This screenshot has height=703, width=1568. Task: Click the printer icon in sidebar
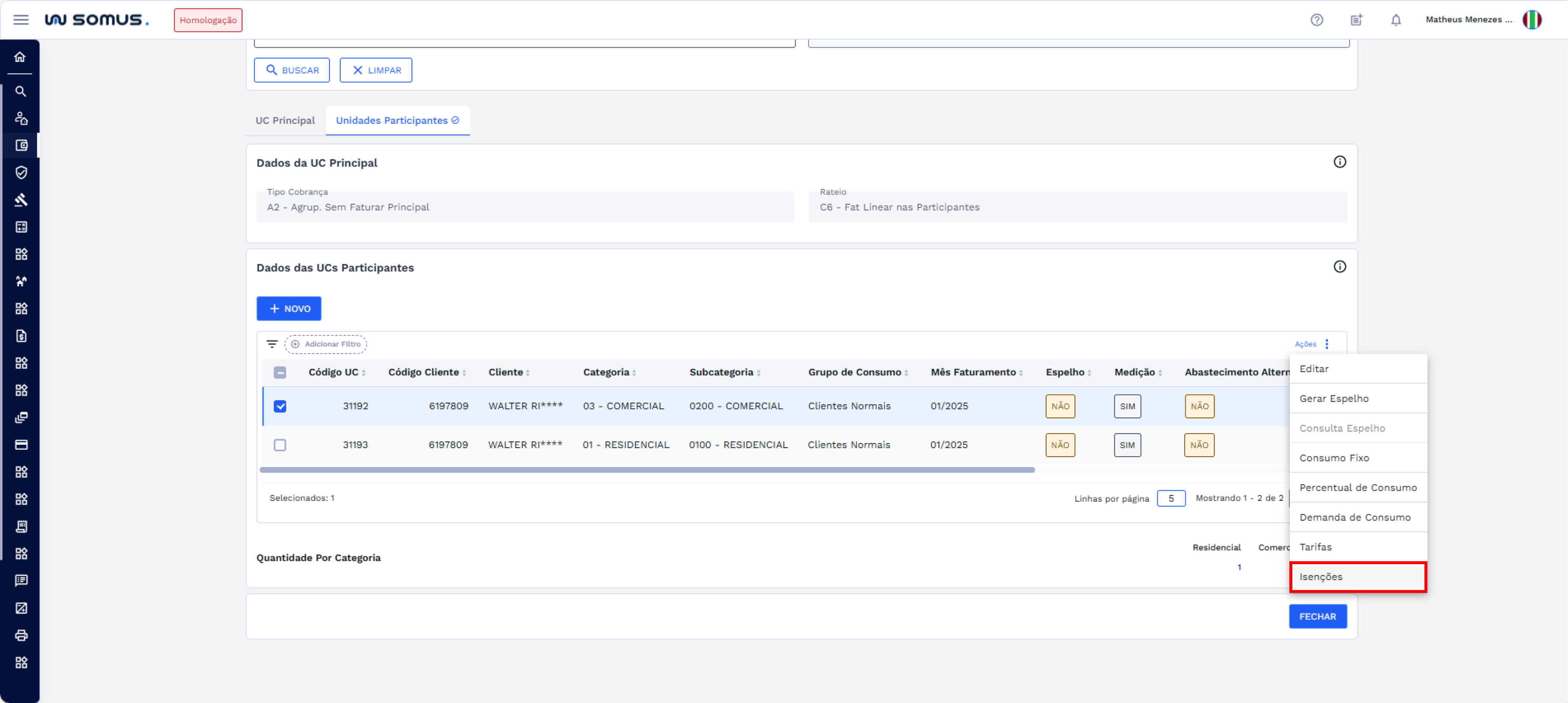21,635
